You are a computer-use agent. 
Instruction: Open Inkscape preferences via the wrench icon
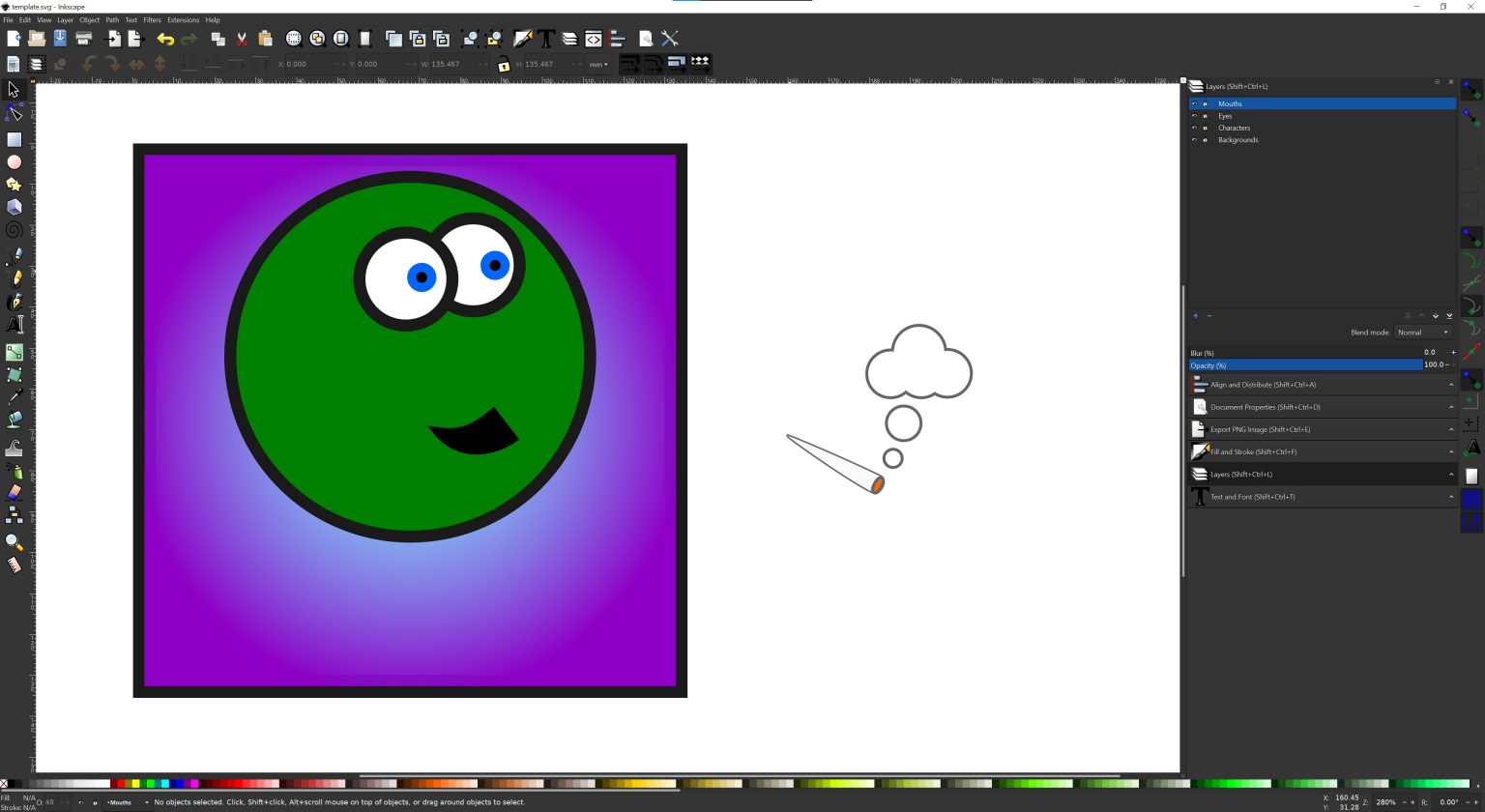click(x=669, y=39)
